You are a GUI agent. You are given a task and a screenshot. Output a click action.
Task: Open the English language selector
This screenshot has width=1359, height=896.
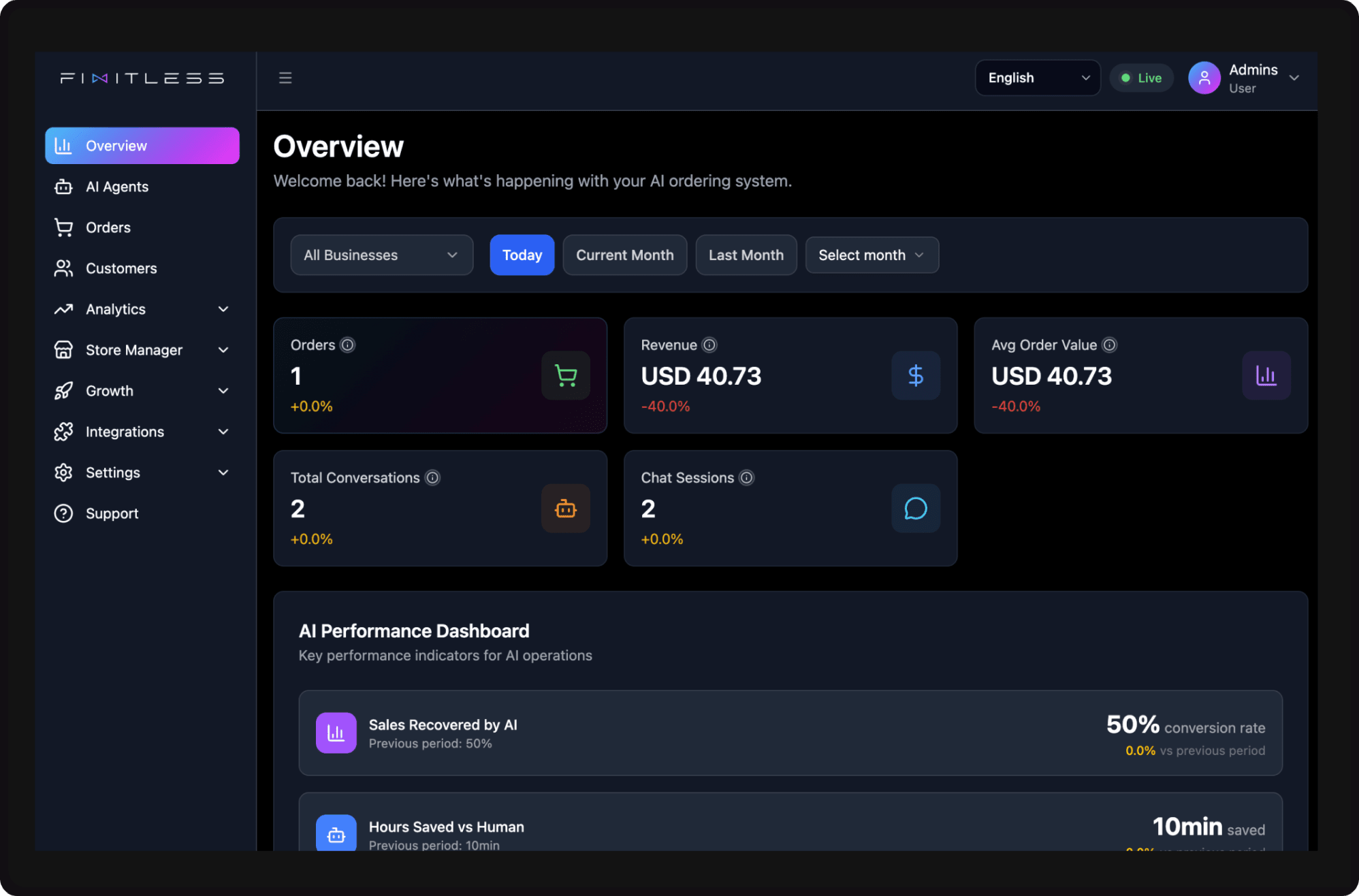tap(1037, 78)
